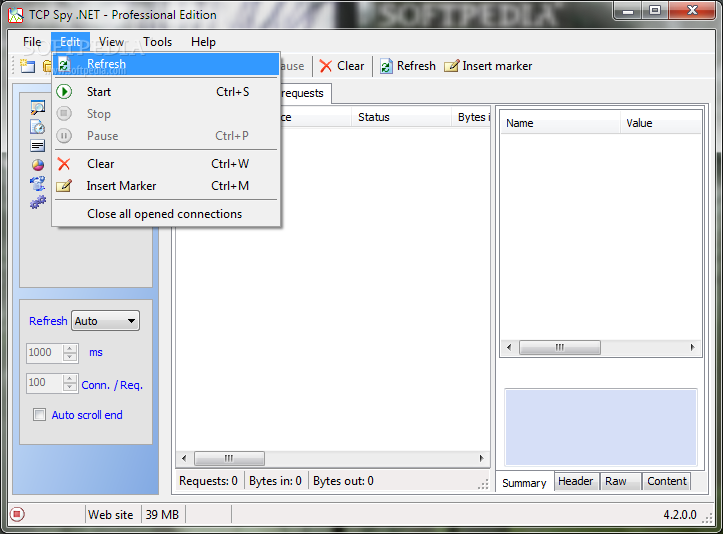Click the red stop icon in status bar

click(17, 514)
